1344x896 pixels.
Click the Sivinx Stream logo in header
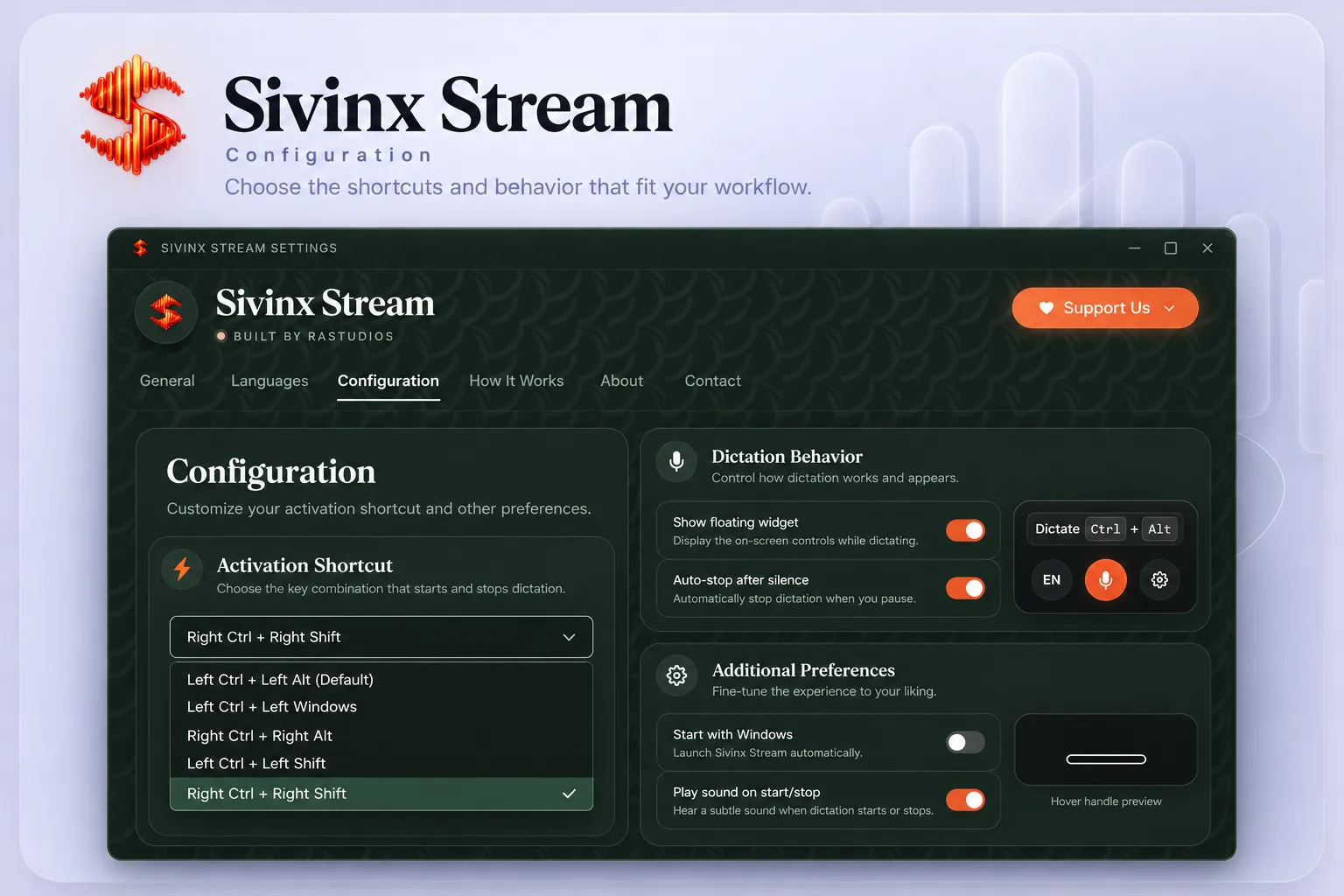pyautogui.click(x=166, y=312)
